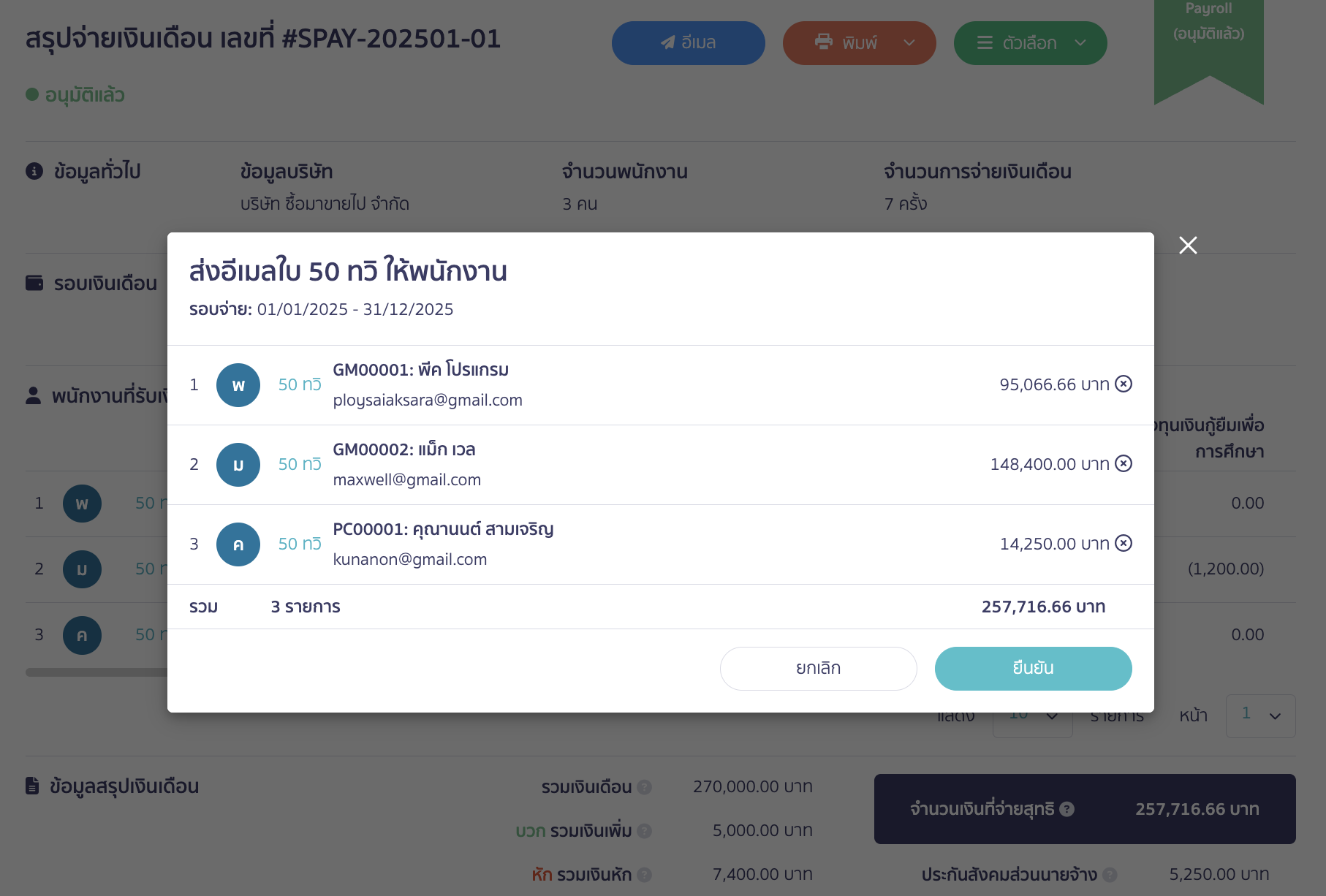Open 50 ทวิ link for แม็ก เวล
The image size is (1326, 896).
[300, 464]
